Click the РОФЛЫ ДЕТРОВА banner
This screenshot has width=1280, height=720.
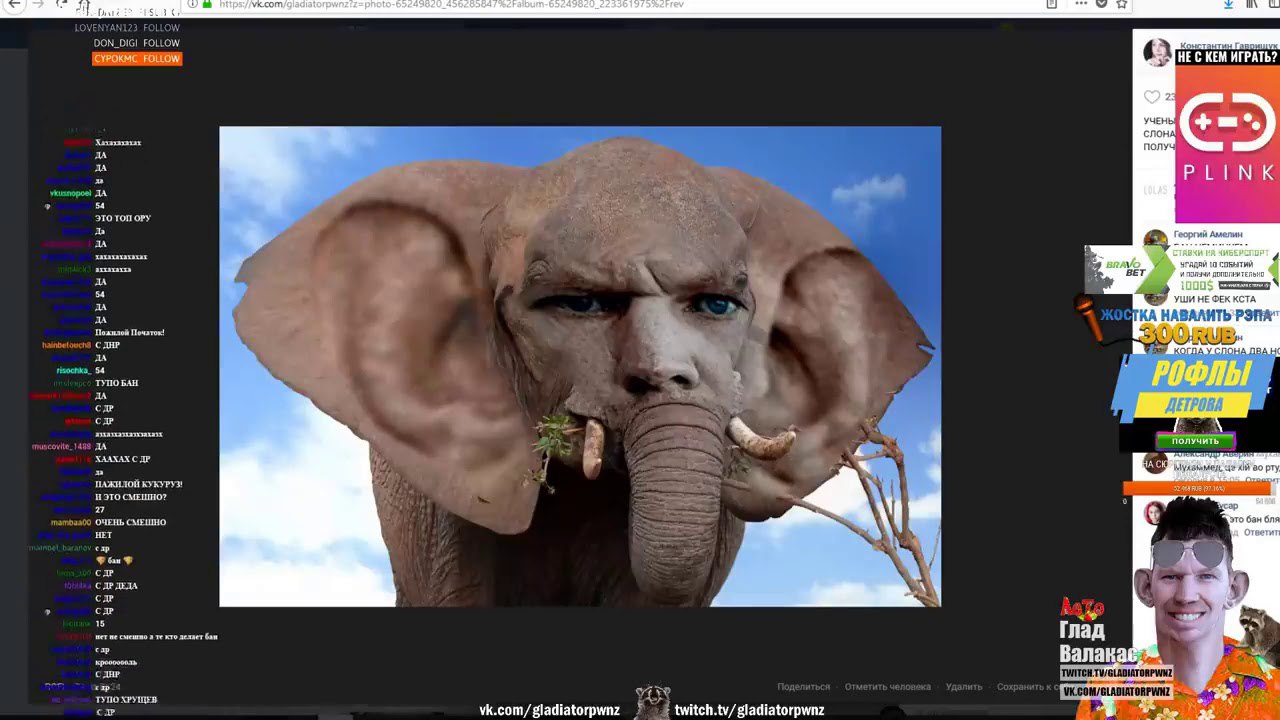[x=1195, y=387]
